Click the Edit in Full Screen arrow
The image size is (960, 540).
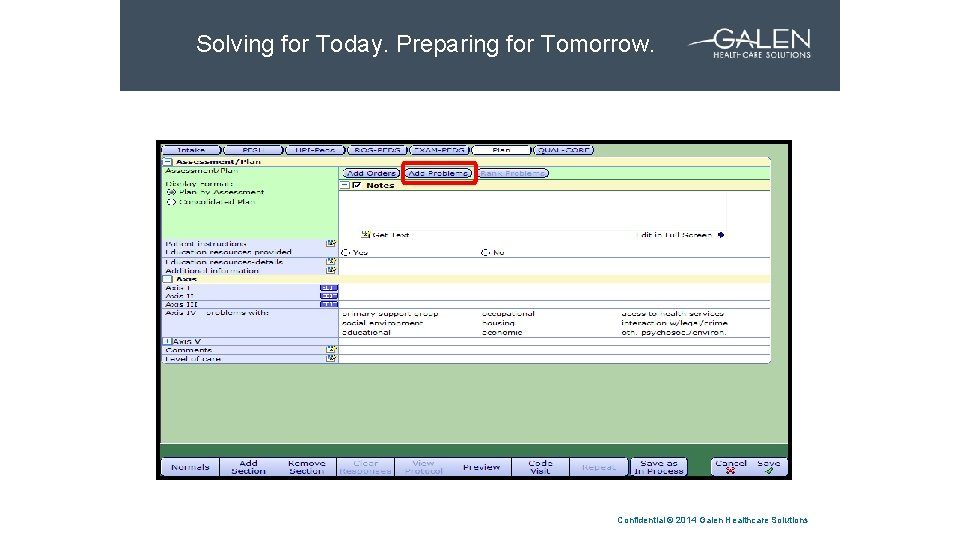[721, 234]
